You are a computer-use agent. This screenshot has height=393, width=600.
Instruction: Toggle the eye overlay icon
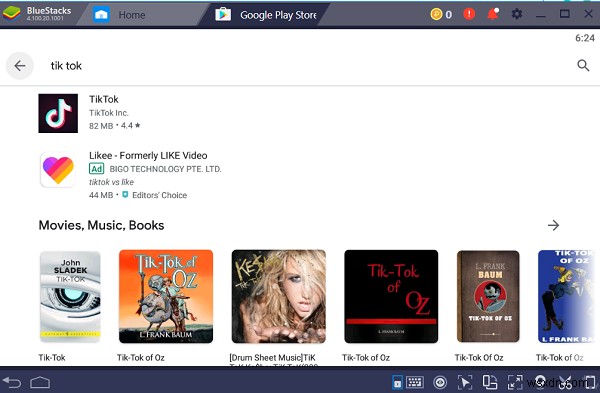(440, 382)
